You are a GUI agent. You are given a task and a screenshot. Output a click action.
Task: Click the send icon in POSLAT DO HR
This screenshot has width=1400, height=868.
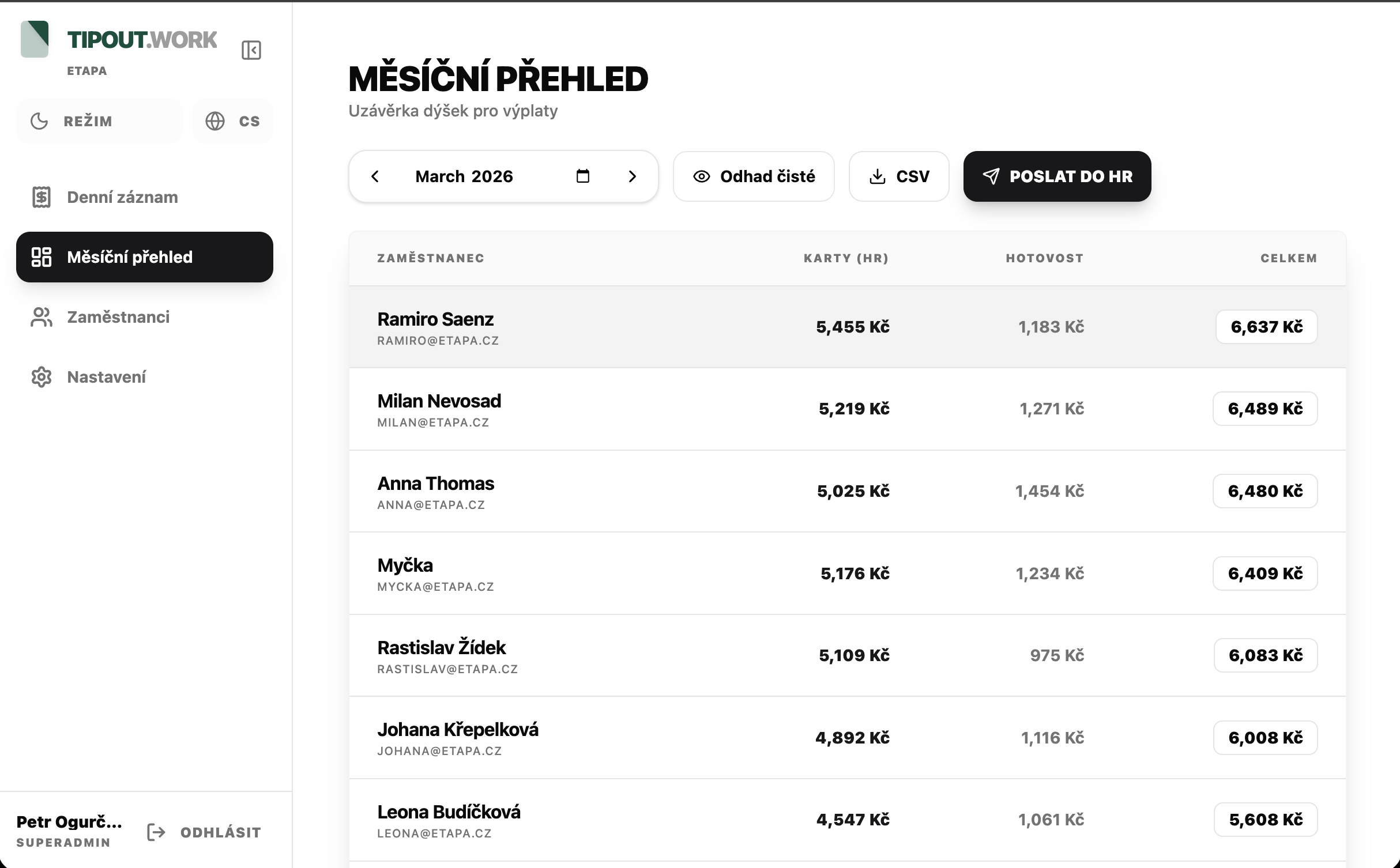991,176
